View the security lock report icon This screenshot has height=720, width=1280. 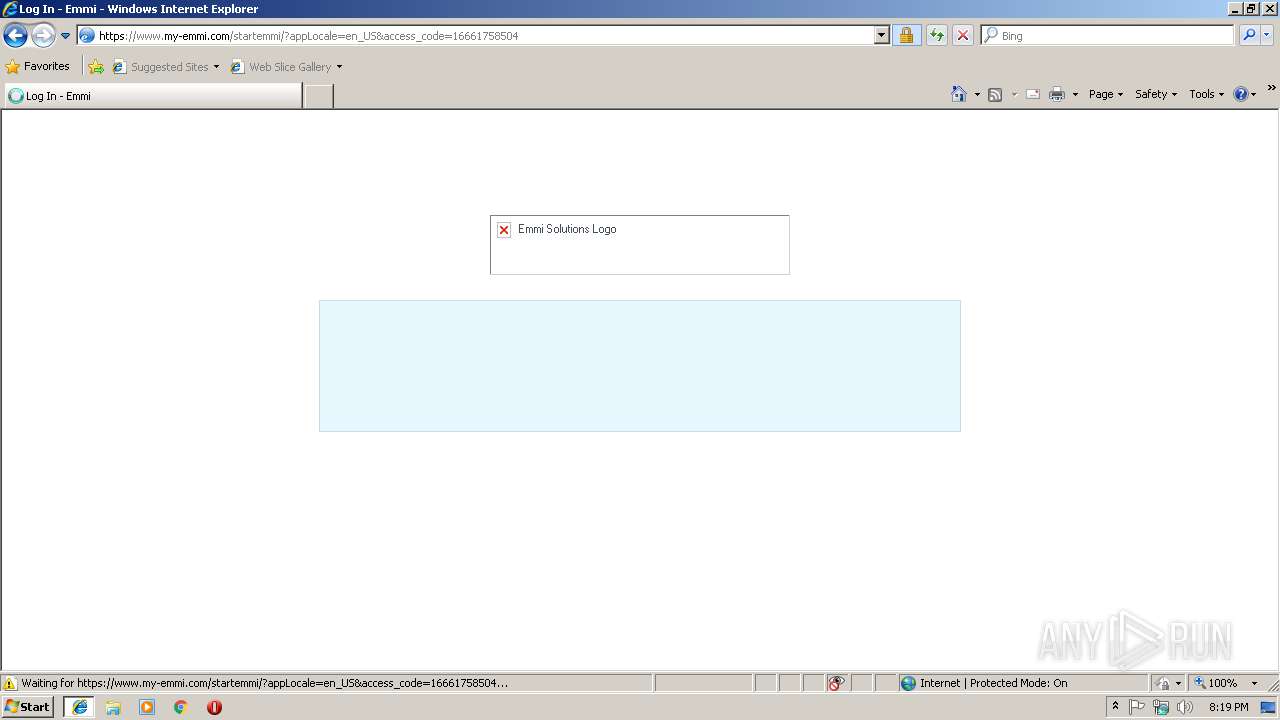(907, 36)
